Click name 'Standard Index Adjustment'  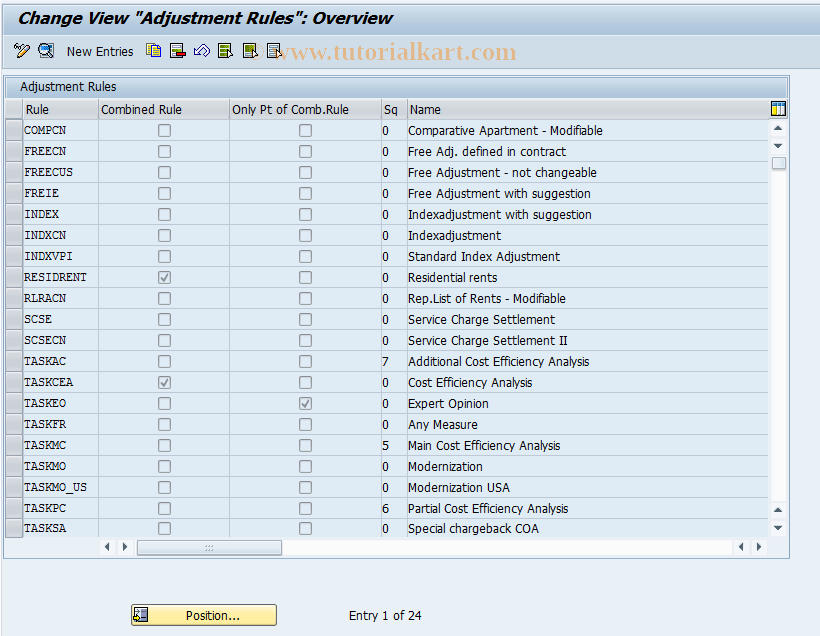(484, 257)
